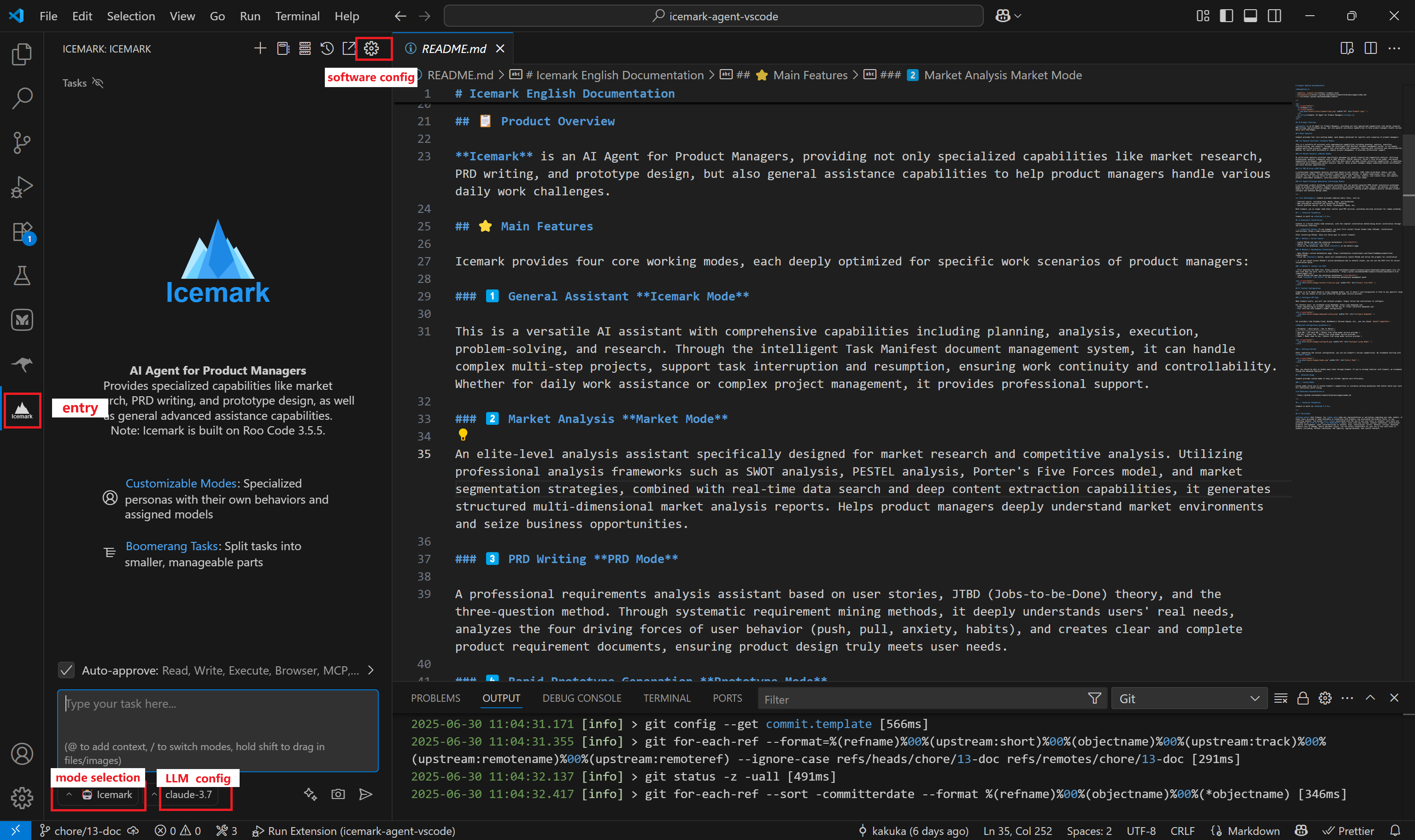This screenshot has width=1415, height=840.
Task: Add image with camera icon in task box
Action: click(338, 794)
